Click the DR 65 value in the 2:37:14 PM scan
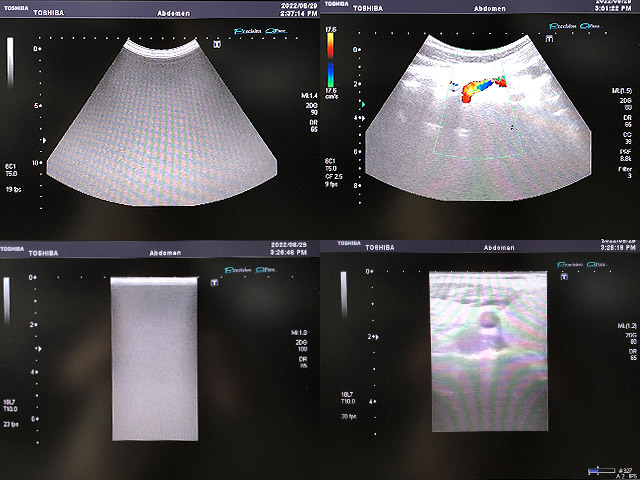This screenshot has width=640, height=480. (313, 126)
